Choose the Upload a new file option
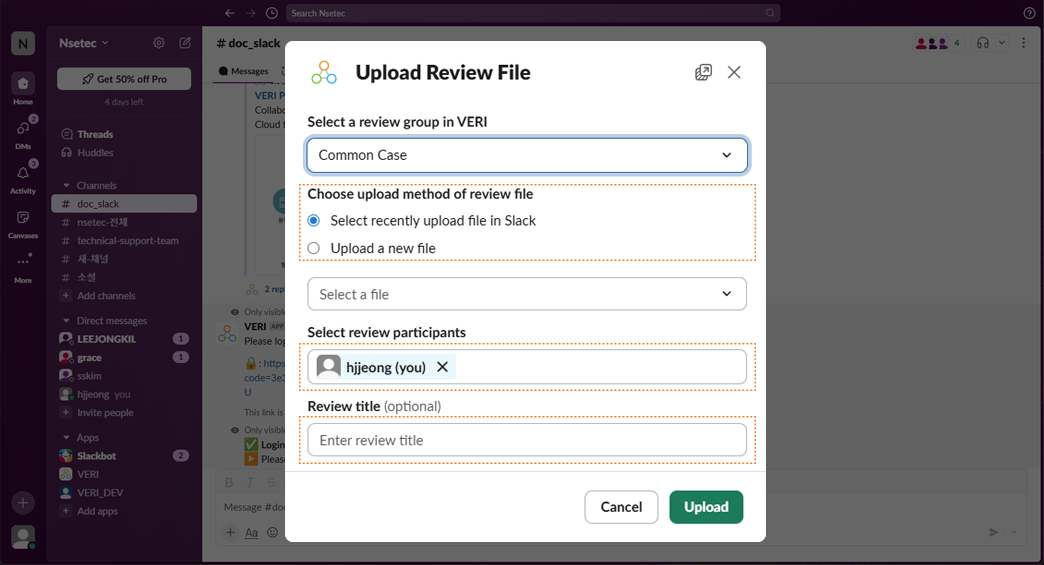 314,248
